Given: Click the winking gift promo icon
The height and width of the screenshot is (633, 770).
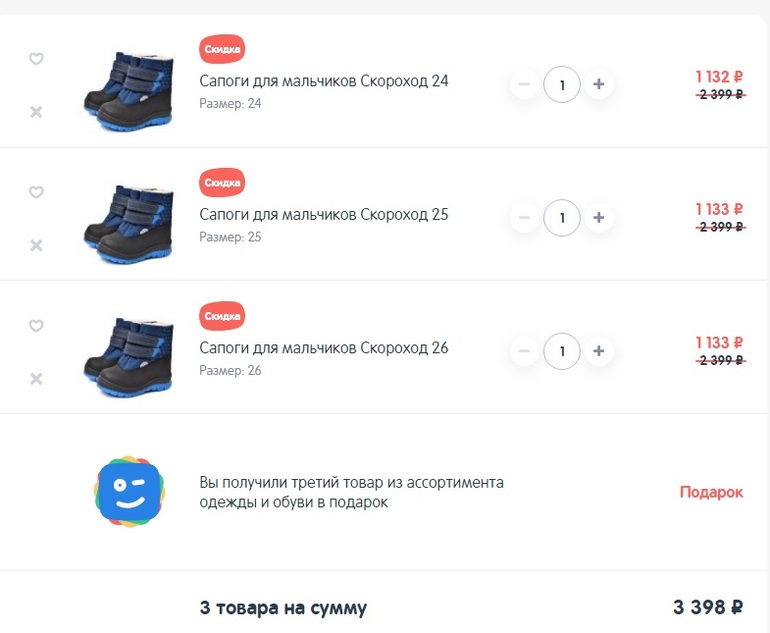Looking at the screenshot, I should tap(130, 492).
